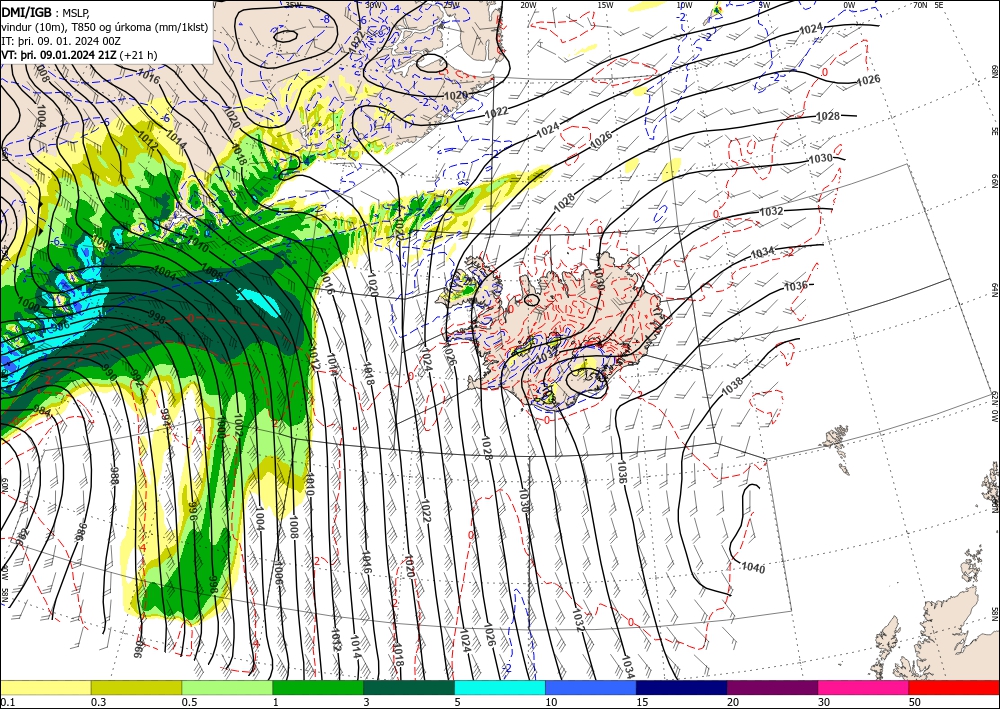
Task: Click the red 50+ legend swatch
Action: (x=954, y=687)
